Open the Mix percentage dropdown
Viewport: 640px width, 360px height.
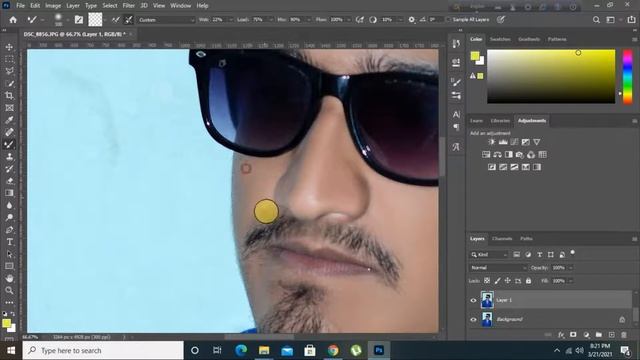tap(308, 20)
